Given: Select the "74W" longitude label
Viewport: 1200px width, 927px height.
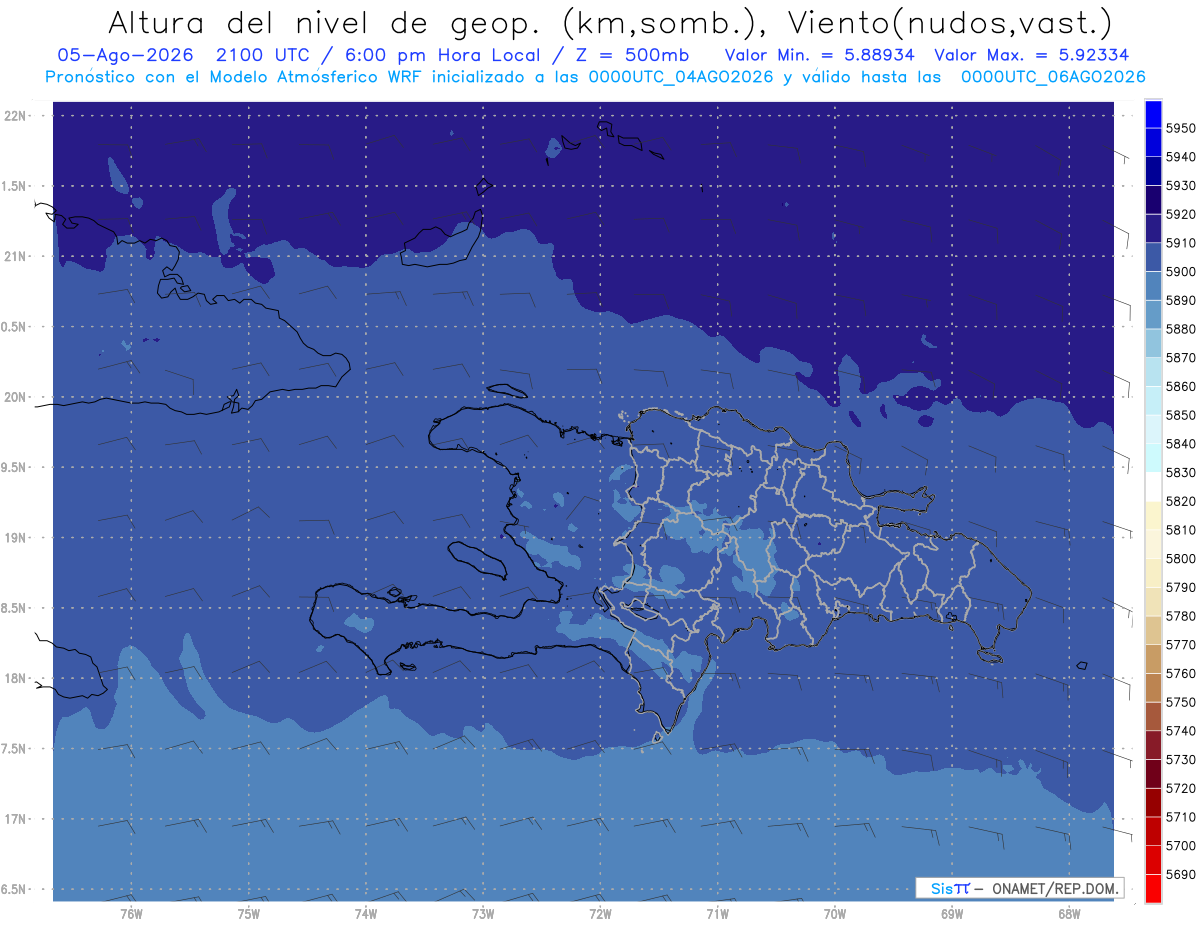Looking at the screenshot, I should (x=366, y=915).
